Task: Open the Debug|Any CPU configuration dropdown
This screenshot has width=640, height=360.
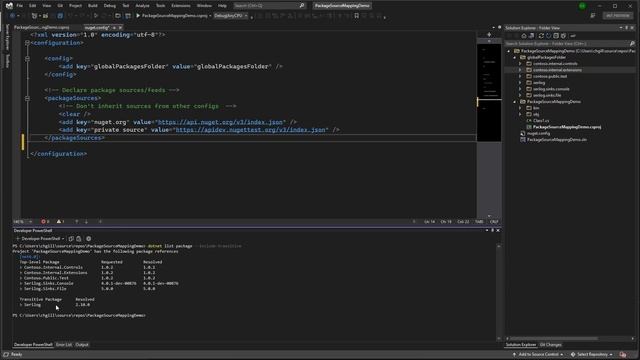Action: pyautogui.click(x=231, y=16)
